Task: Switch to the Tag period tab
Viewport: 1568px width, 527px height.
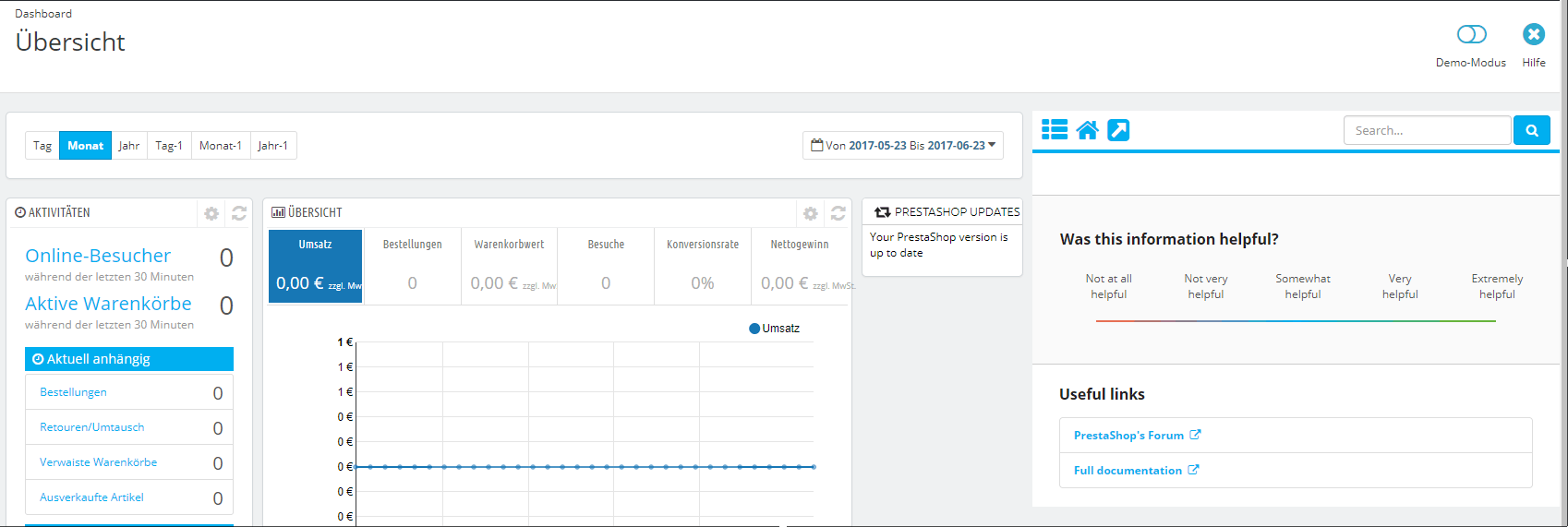Action: pyautogui.click(x=42, y=146)
